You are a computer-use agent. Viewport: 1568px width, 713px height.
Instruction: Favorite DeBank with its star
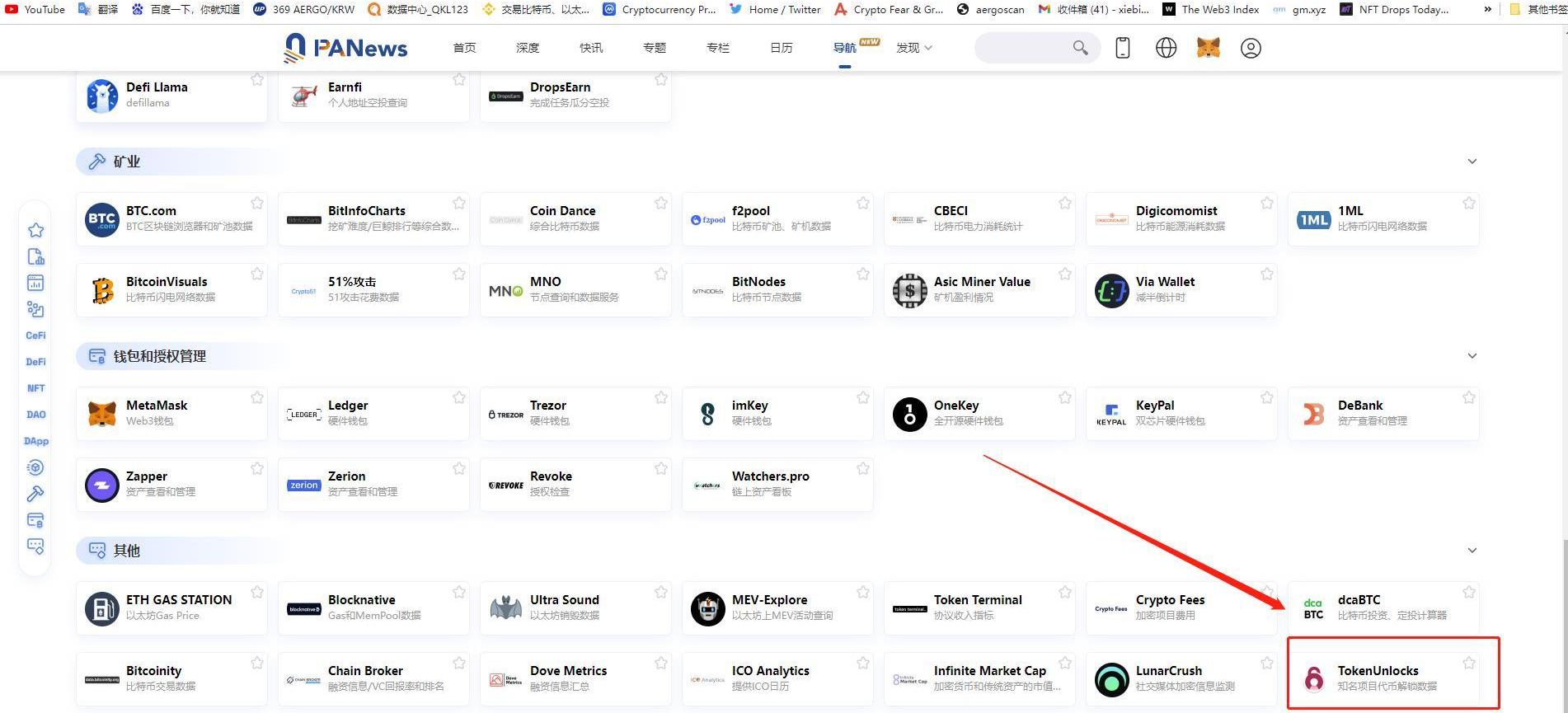click(x=1469, y=397)
